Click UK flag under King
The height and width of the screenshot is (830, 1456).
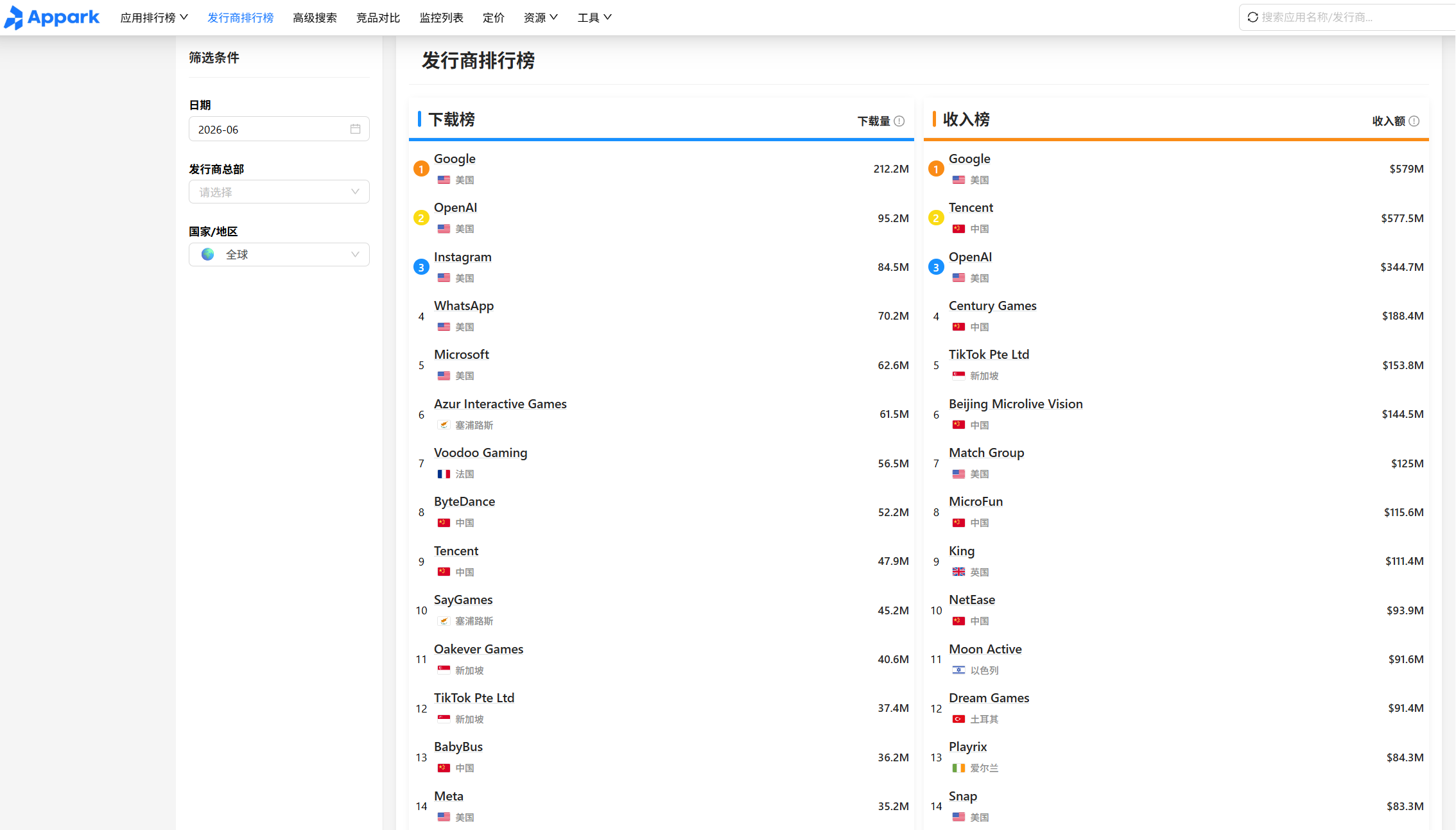(x=958, y=572)
